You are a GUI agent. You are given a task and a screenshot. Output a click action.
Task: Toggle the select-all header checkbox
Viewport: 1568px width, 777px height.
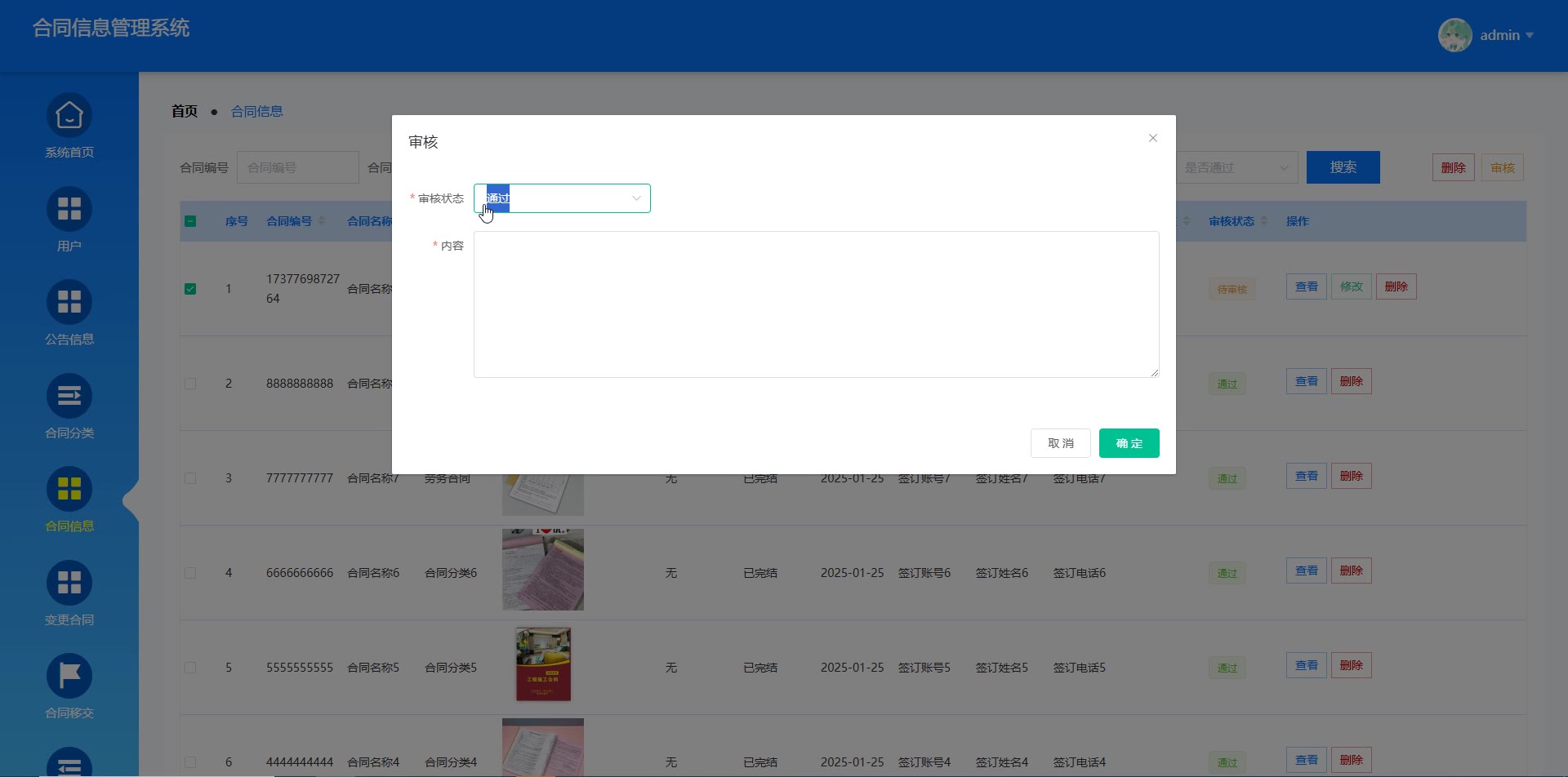pos(190,221)
